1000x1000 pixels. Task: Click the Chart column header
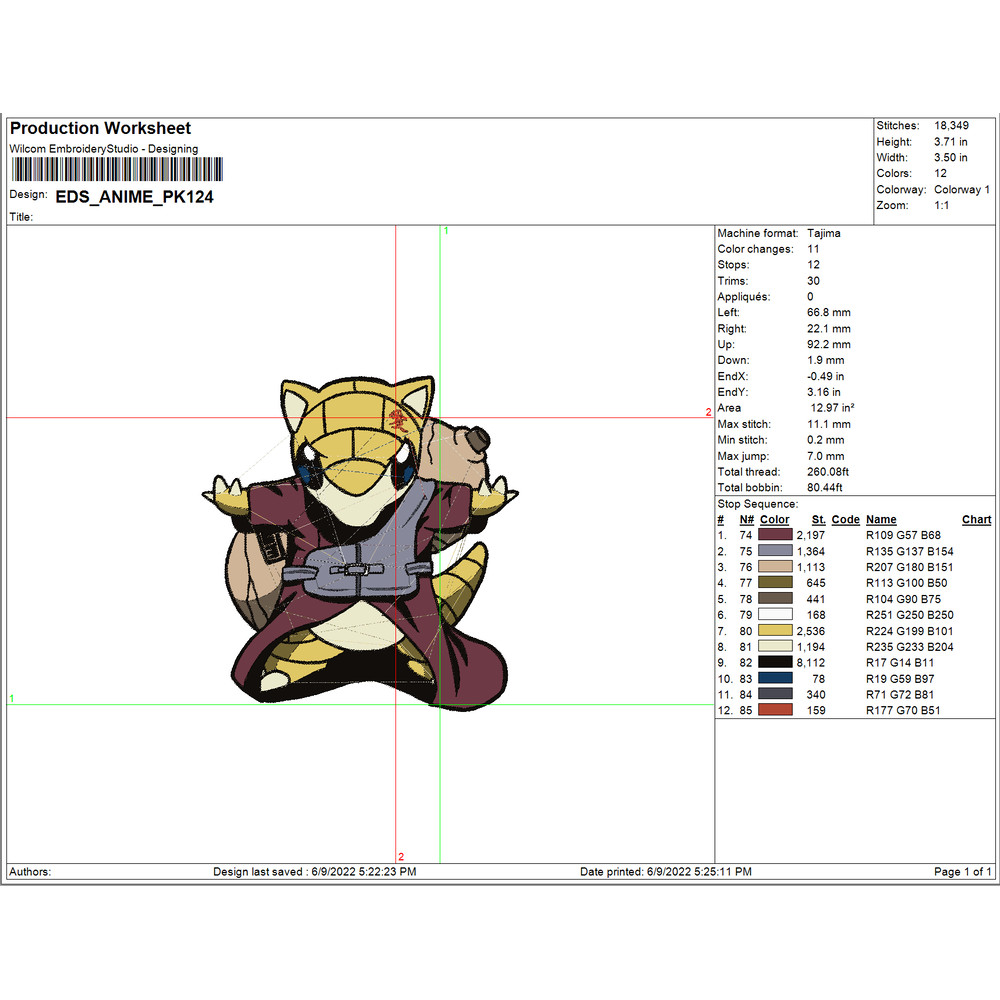tap(976, 520)
